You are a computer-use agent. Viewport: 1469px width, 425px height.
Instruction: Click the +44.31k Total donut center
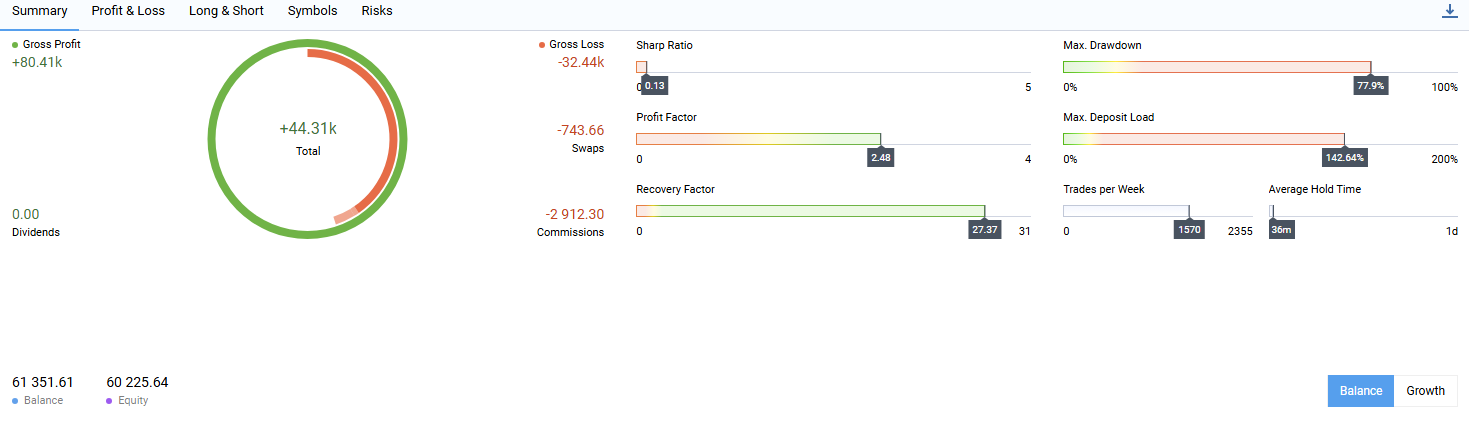pyautogui.click(x=307, y=138)
